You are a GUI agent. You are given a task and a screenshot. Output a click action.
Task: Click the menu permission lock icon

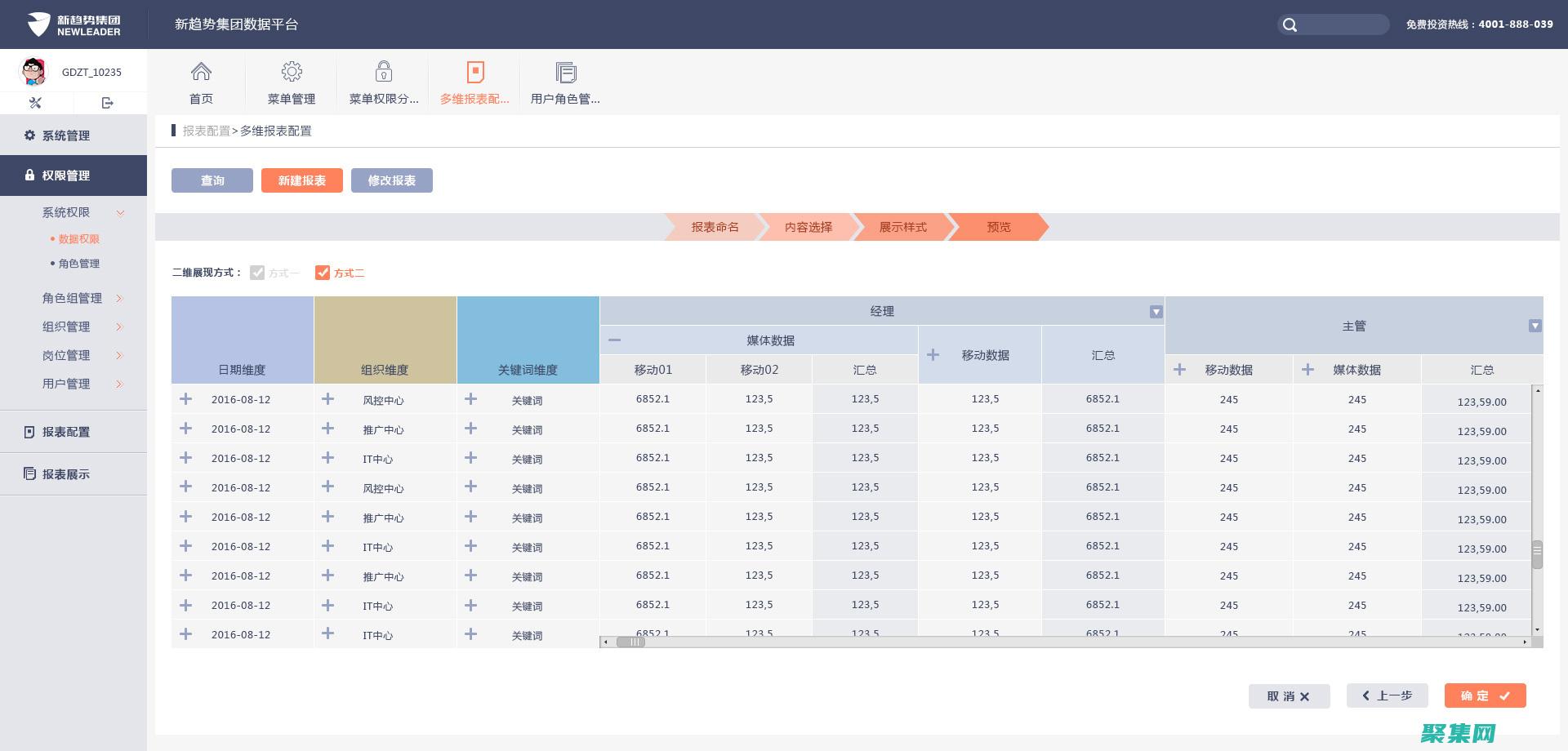point(383,72)
